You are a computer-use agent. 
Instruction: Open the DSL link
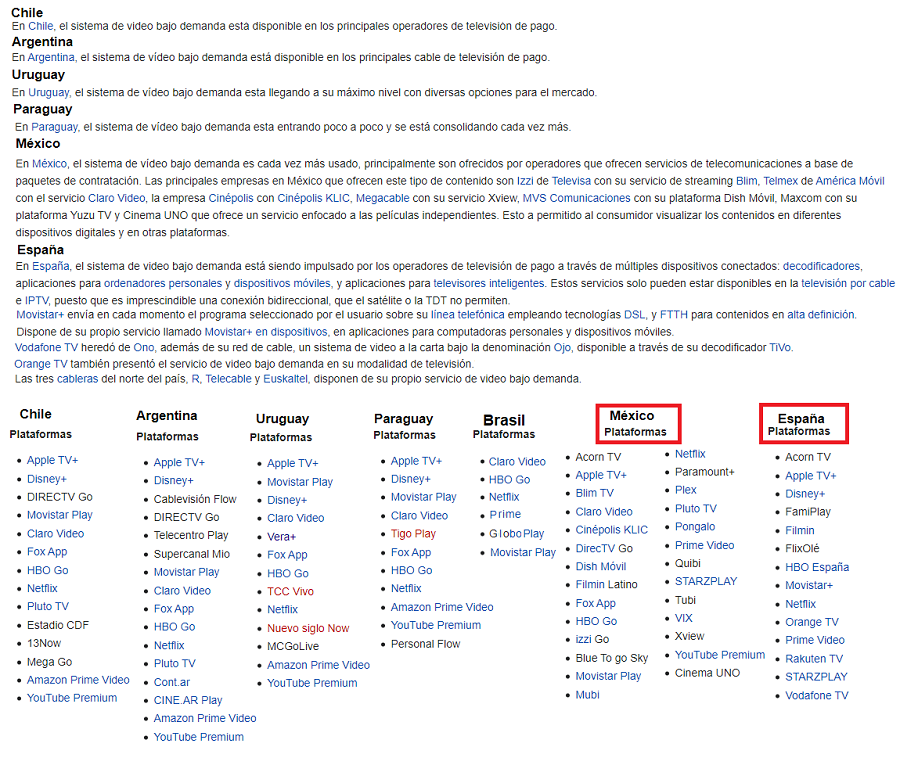click(634, 314)
